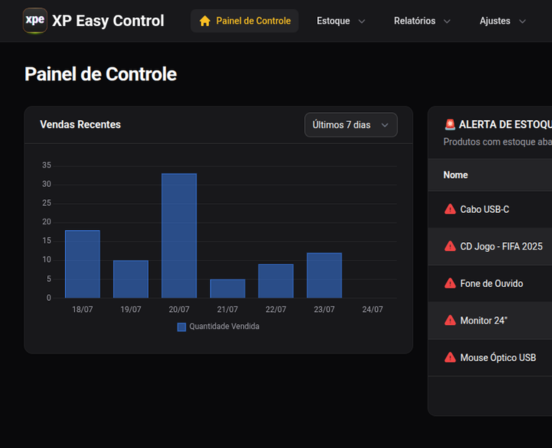The width and height of the screenshot is (552, 448).
Task: Click the Vendas Recentes card title
Action: [80, 125]
